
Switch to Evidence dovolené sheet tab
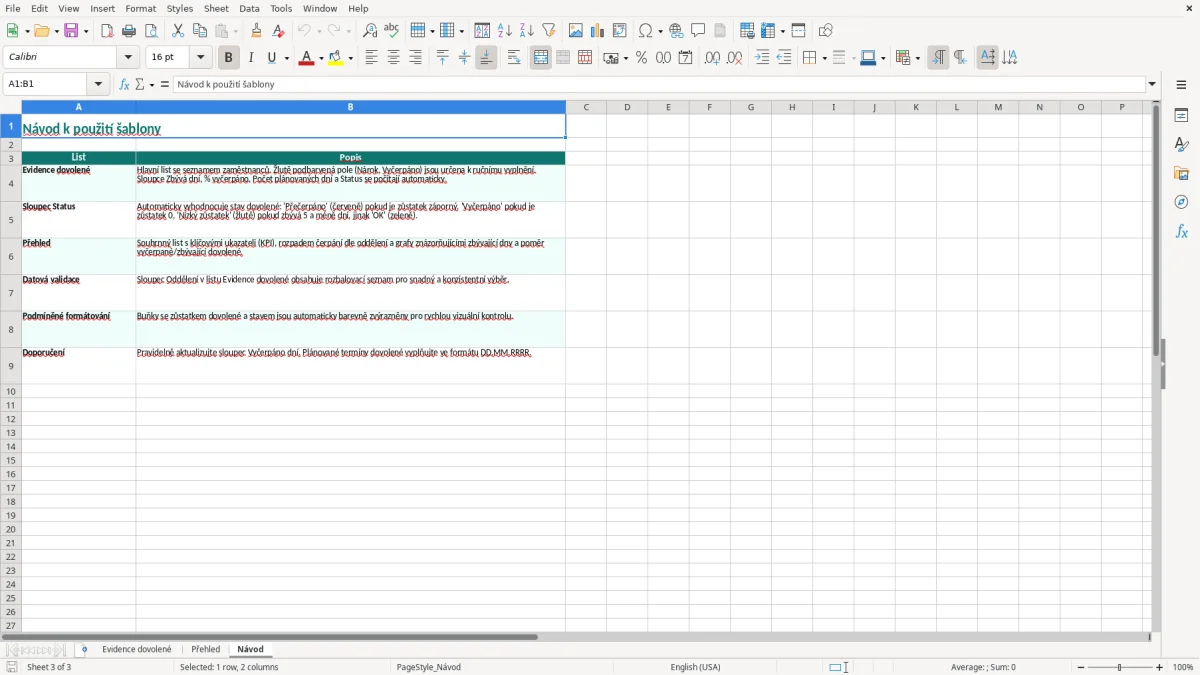(137, 650)
